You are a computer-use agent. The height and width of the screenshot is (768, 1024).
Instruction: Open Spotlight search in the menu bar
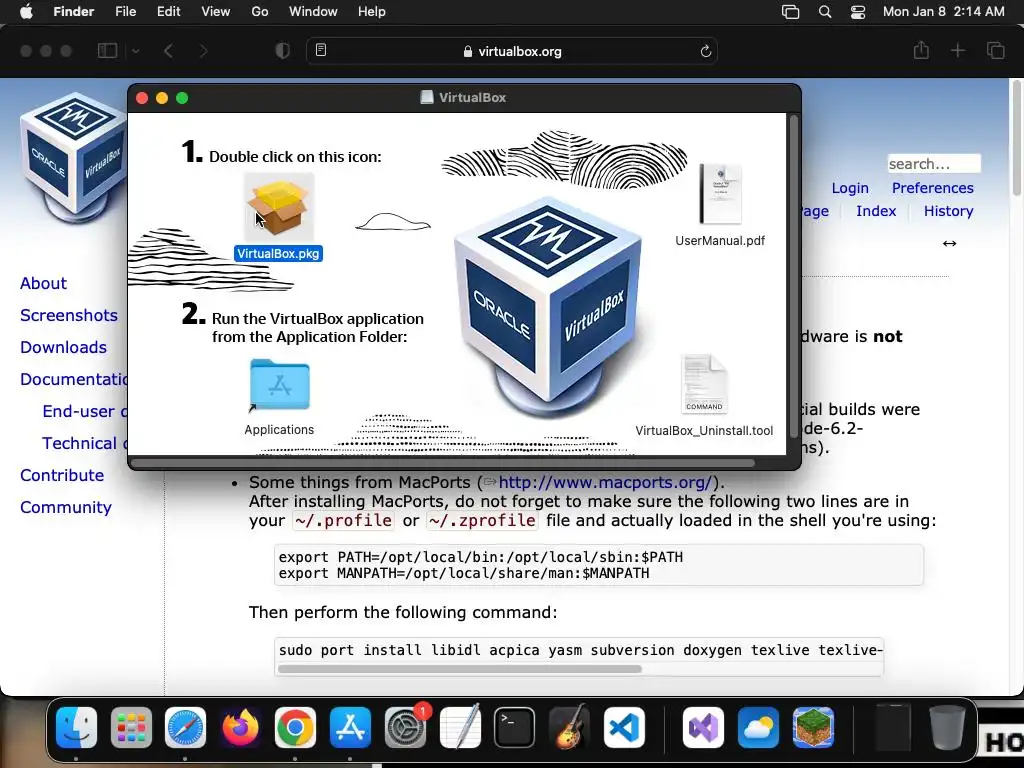click(825, 12)
